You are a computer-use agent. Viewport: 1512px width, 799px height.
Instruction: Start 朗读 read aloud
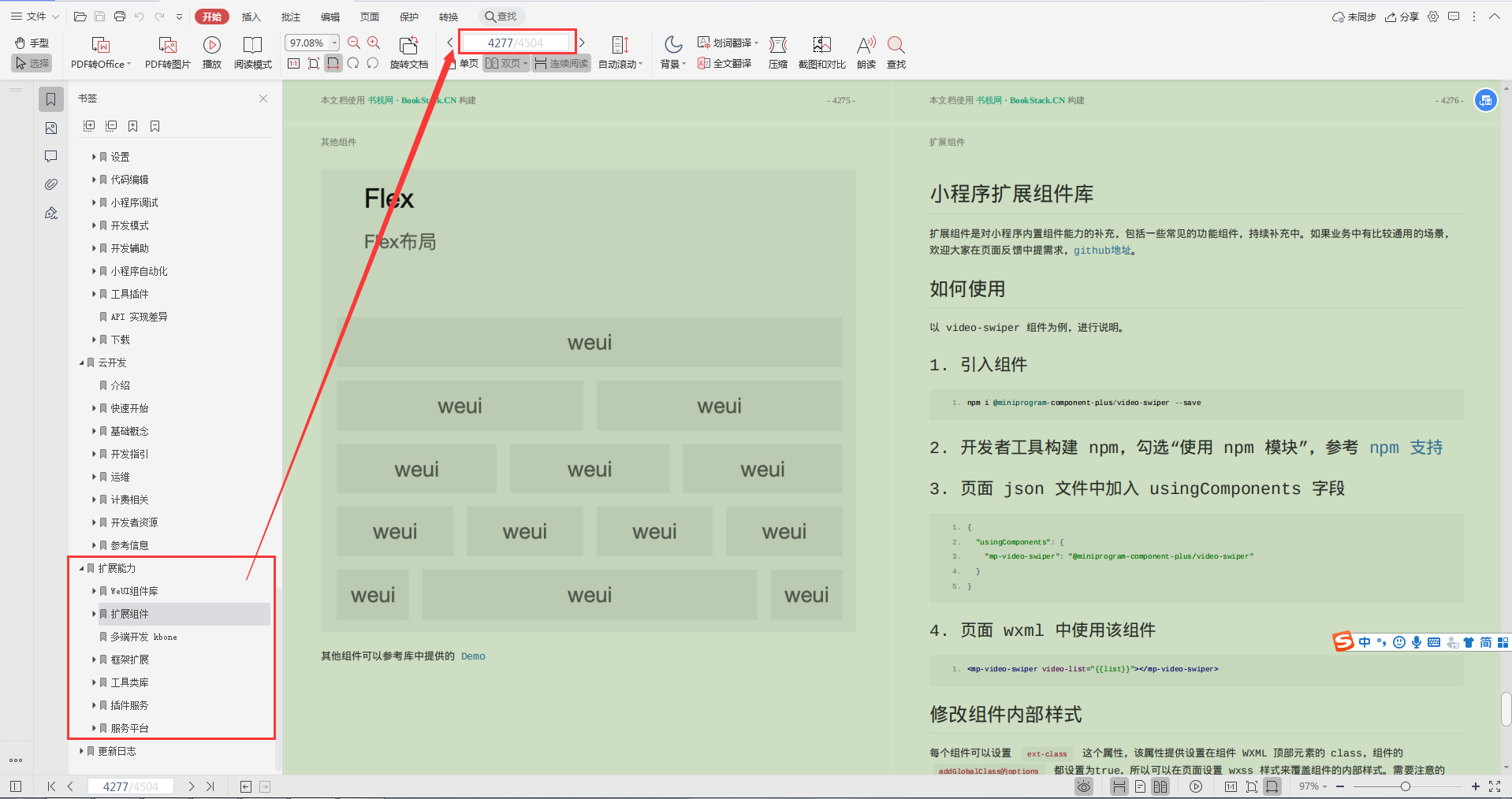click(x=866, y=53)
